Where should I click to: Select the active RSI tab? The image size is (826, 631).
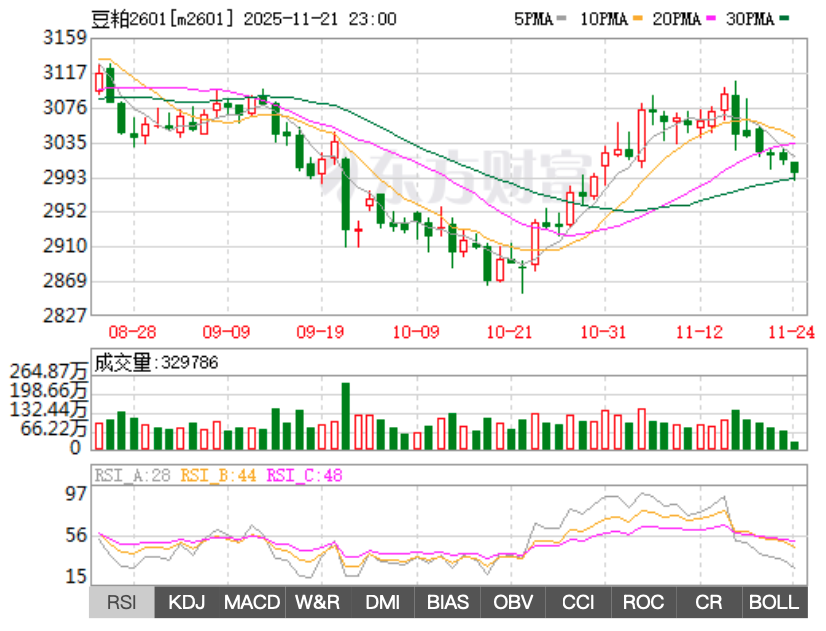pos(122,602)
